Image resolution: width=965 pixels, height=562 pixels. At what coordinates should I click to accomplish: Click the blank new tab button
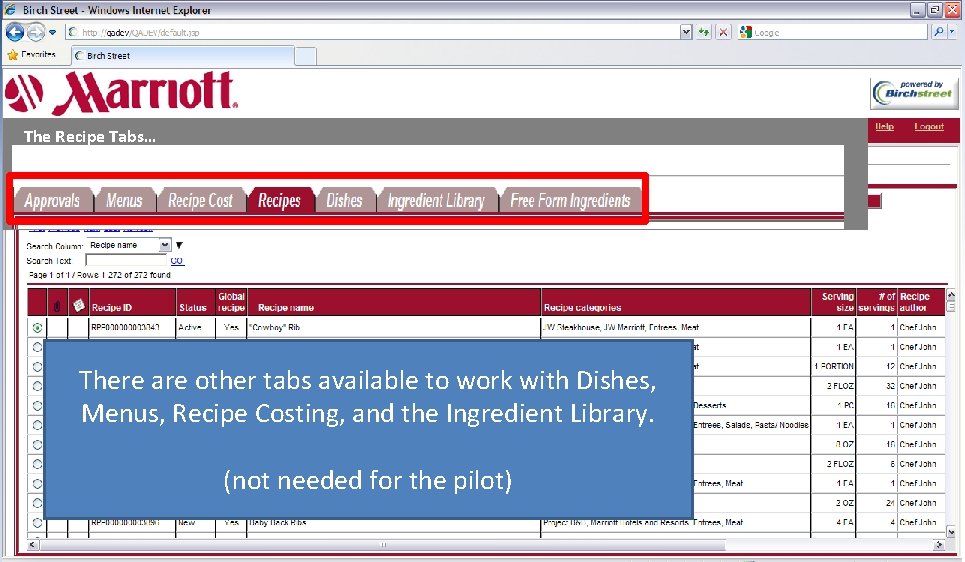click(305, 56)
